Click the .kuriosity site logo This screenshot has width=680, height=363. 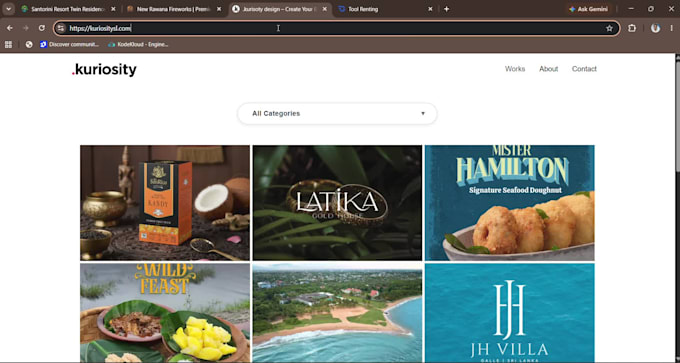[x=104, y=69]
